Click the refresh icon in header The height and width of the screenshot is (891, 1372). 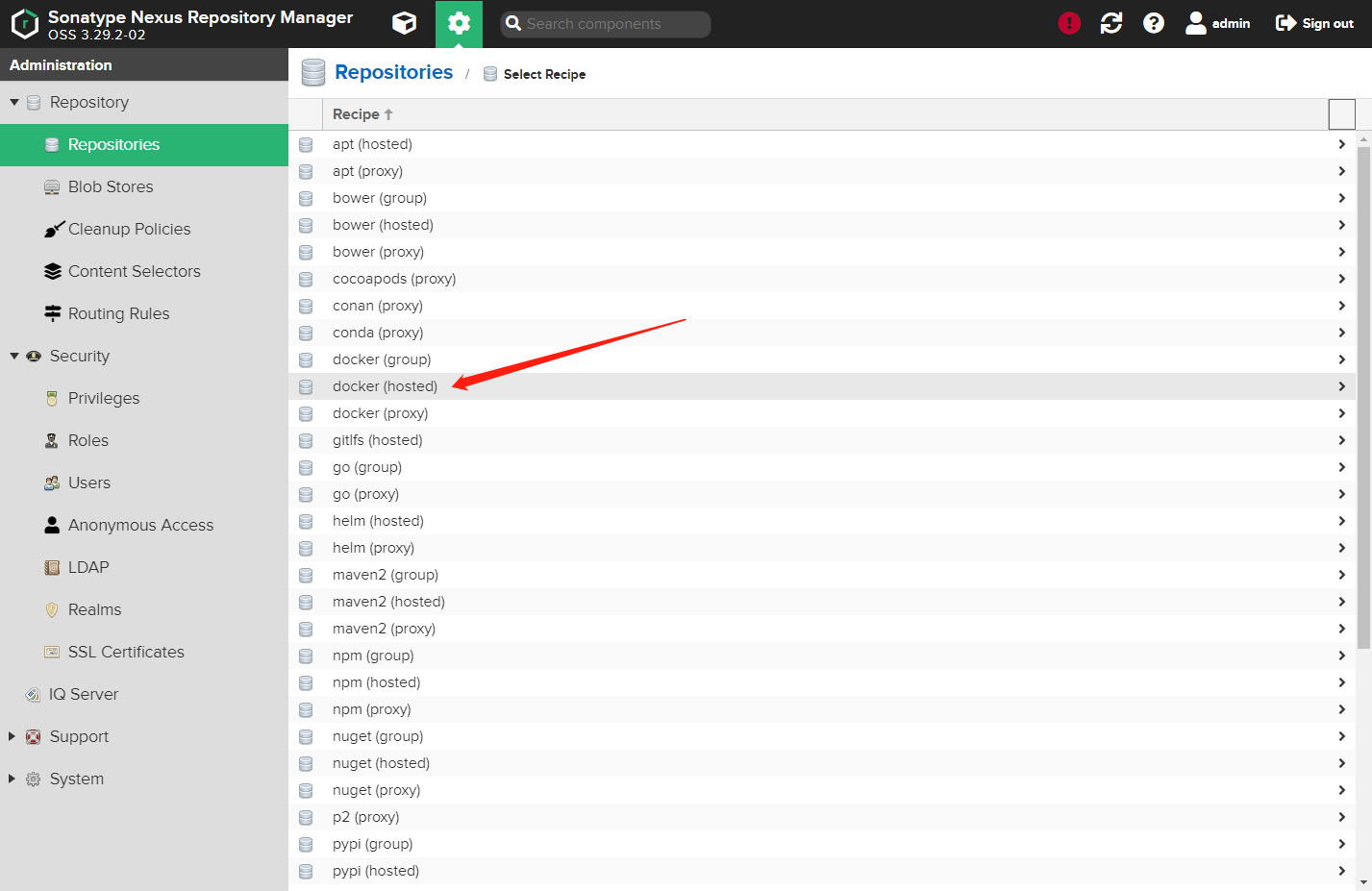1111,23
